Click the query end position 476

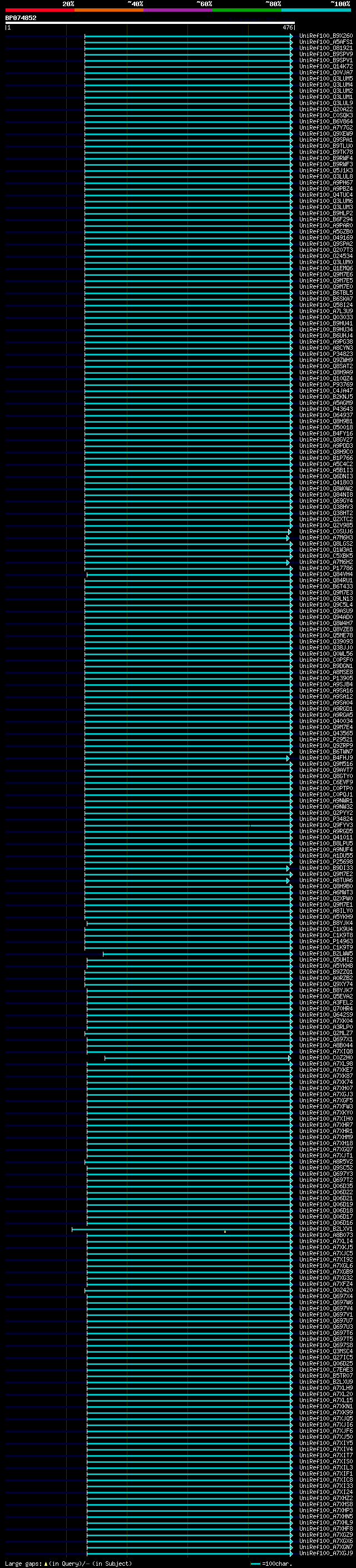[288, 27]
